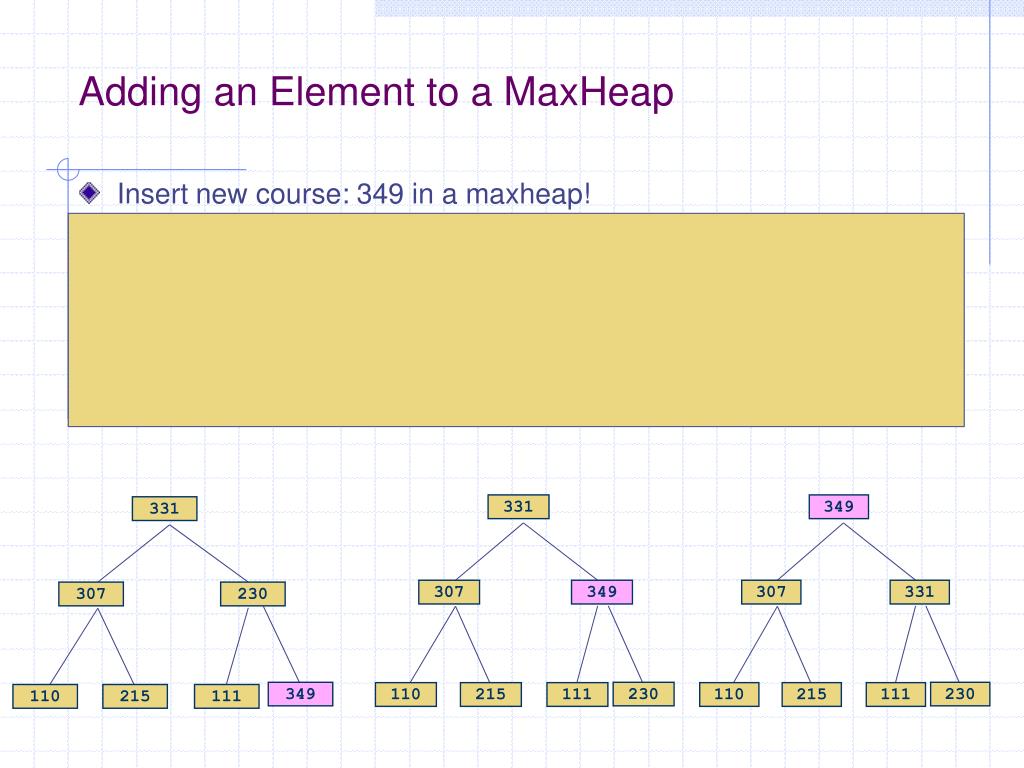
Task: Click the large blank yellow rectangle
Action: [516, 320]
